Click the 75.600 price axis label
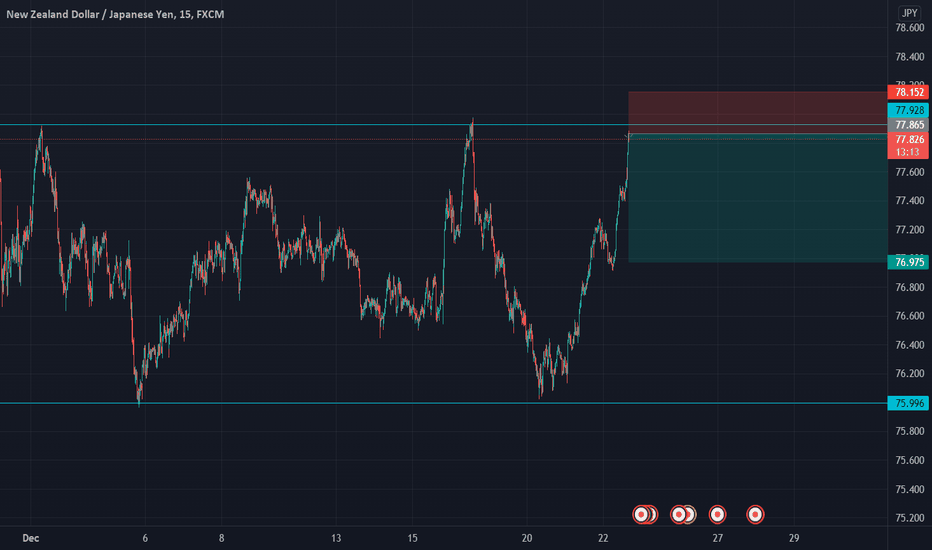932x550 pixels. pos(909,460)
